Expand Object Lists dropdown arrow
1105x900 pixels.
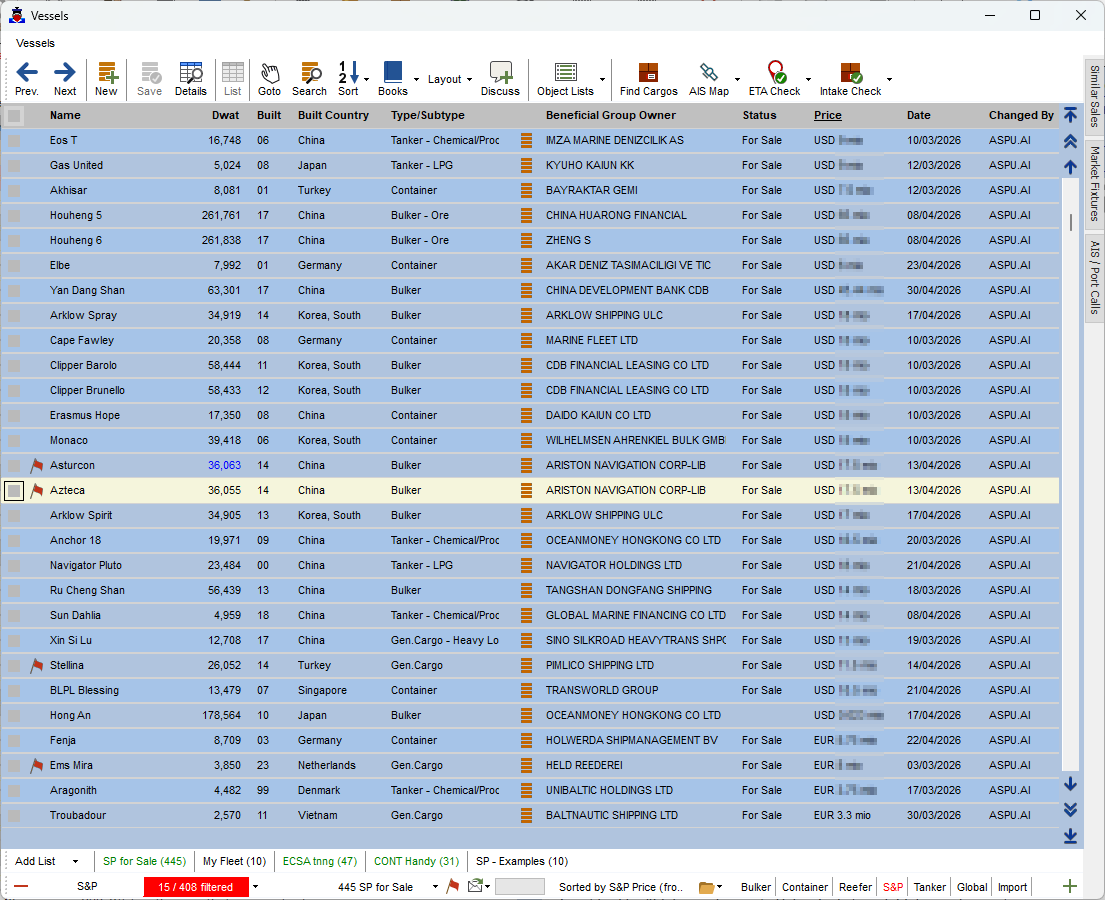click(x=602, y=79)
